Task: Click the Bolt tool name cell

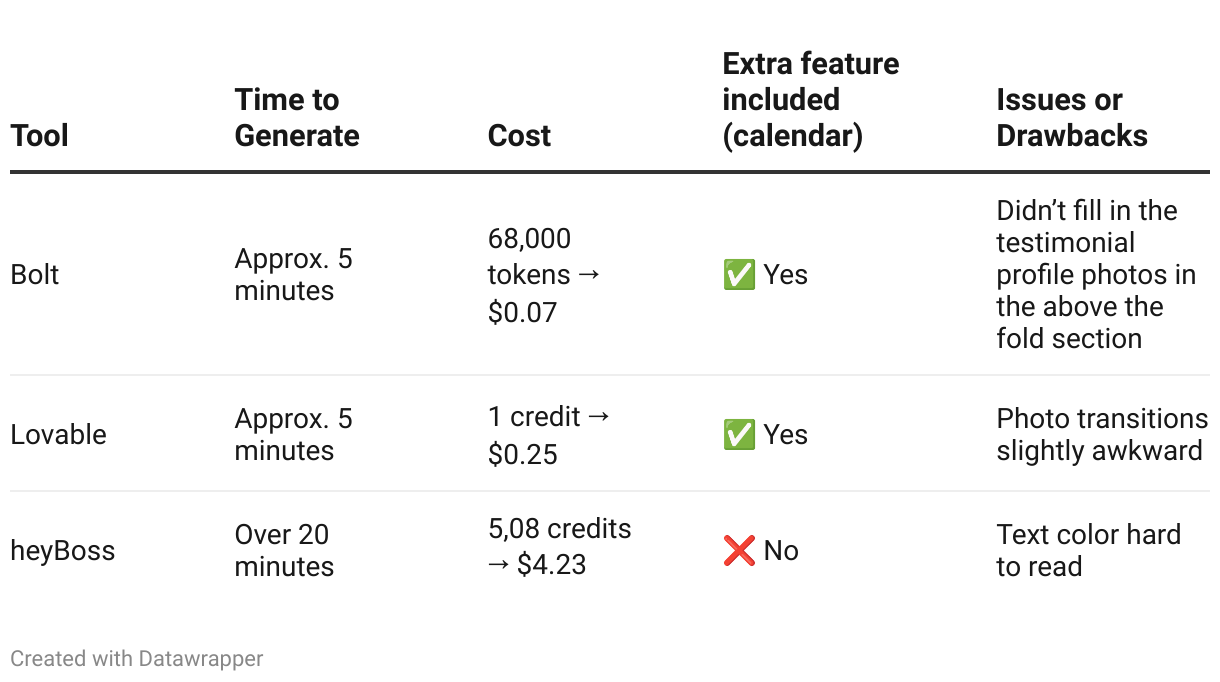Action: click(x=35, y=275)
